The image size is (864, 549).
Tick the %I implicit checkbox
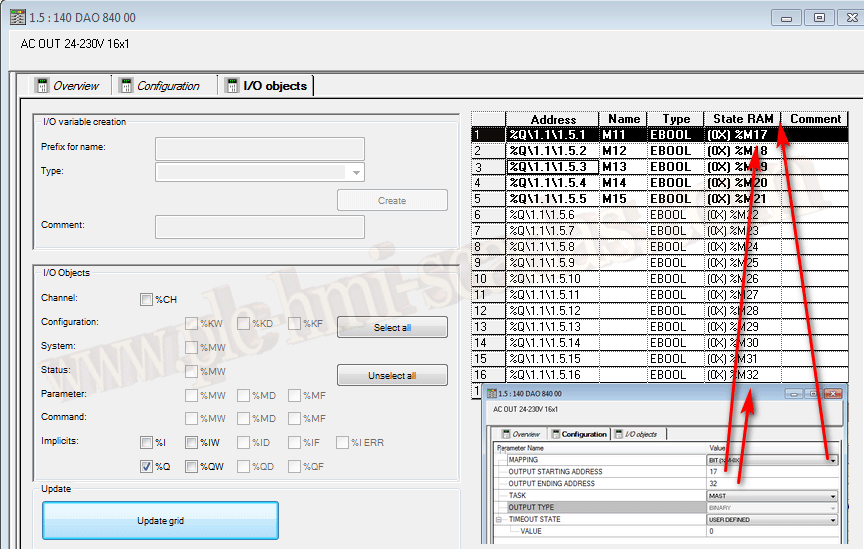[x=147, y=442]
